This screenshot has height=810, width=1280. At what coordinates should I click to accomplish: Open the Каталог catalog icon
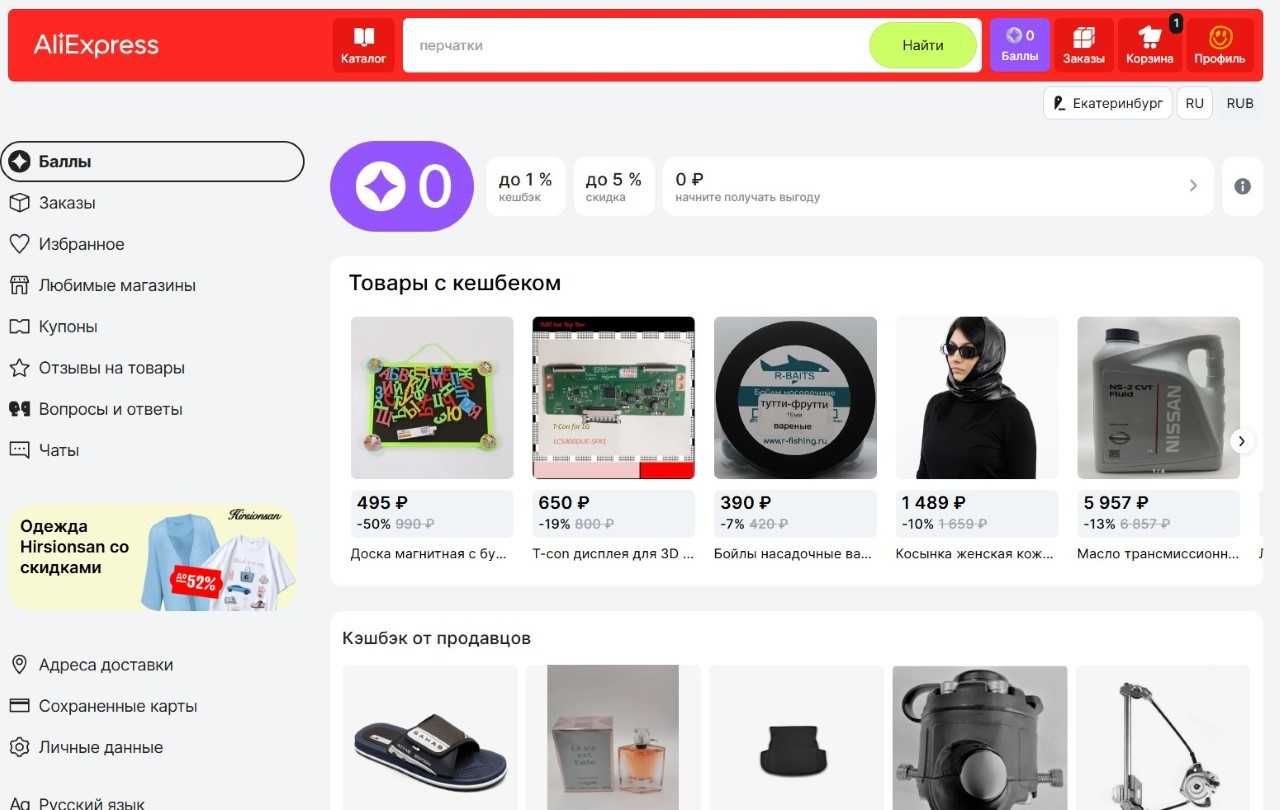(x=363, y=45)
